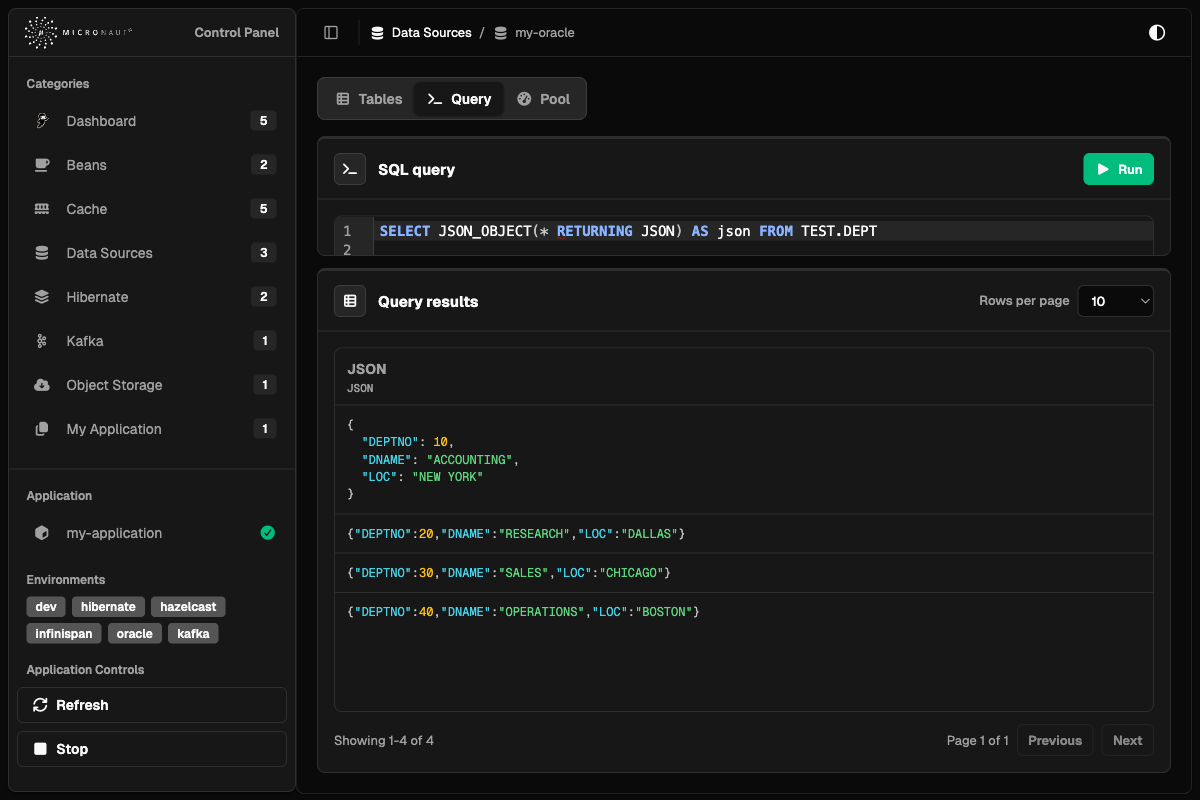Open My Application category
Viewport: 1200px width, 800px height.
coord(152,429)
